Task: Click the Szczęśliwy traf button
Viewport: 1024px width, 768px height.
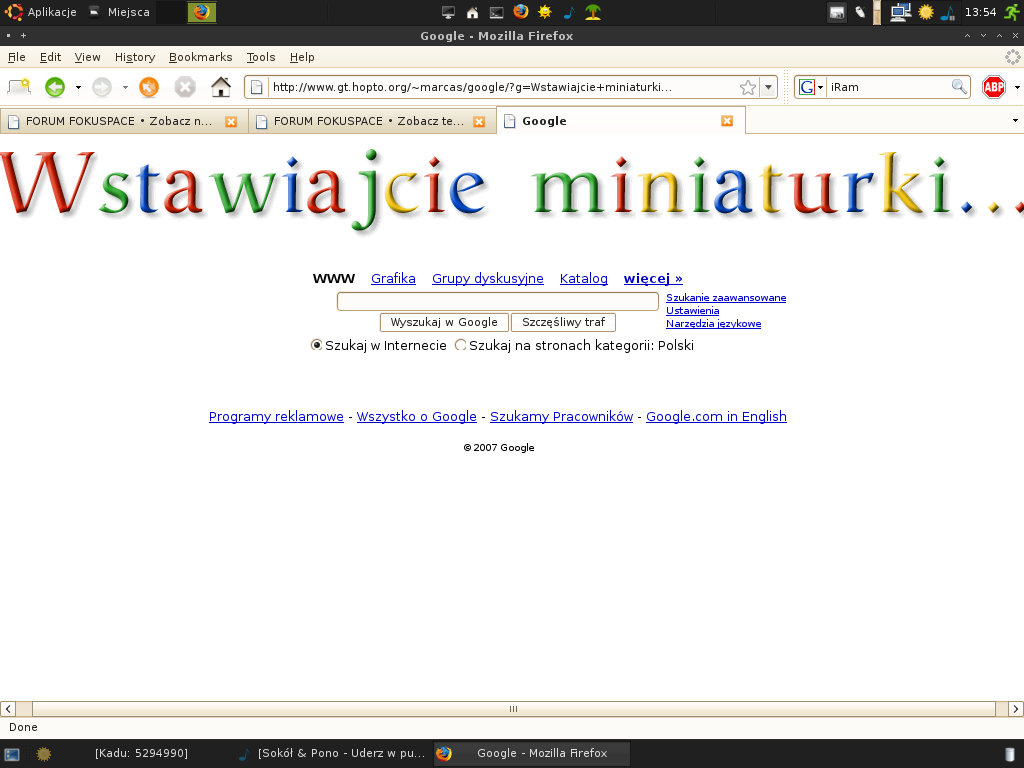Action: pos(564,323)
